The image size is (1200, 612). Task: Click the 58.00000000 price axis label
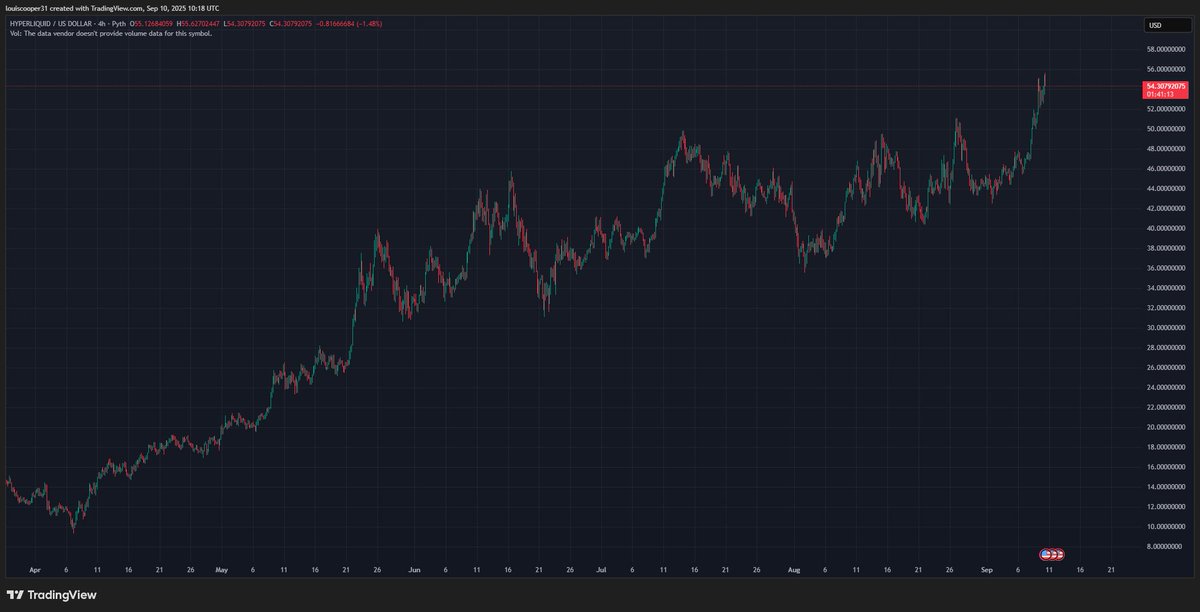[x=1166, y=49]
